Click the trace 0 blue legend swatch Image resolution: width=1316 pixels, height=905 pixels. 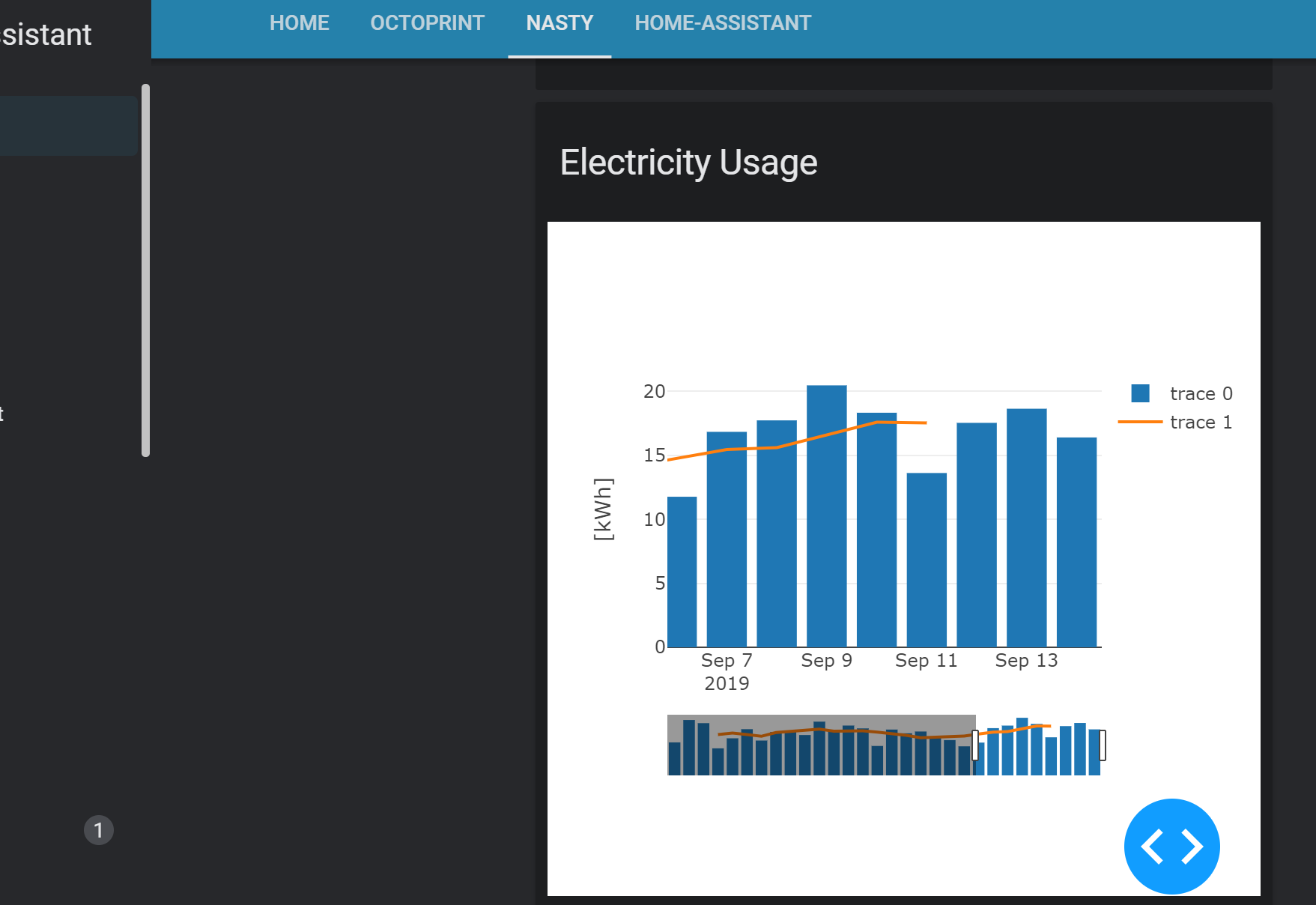point(1140,393)
